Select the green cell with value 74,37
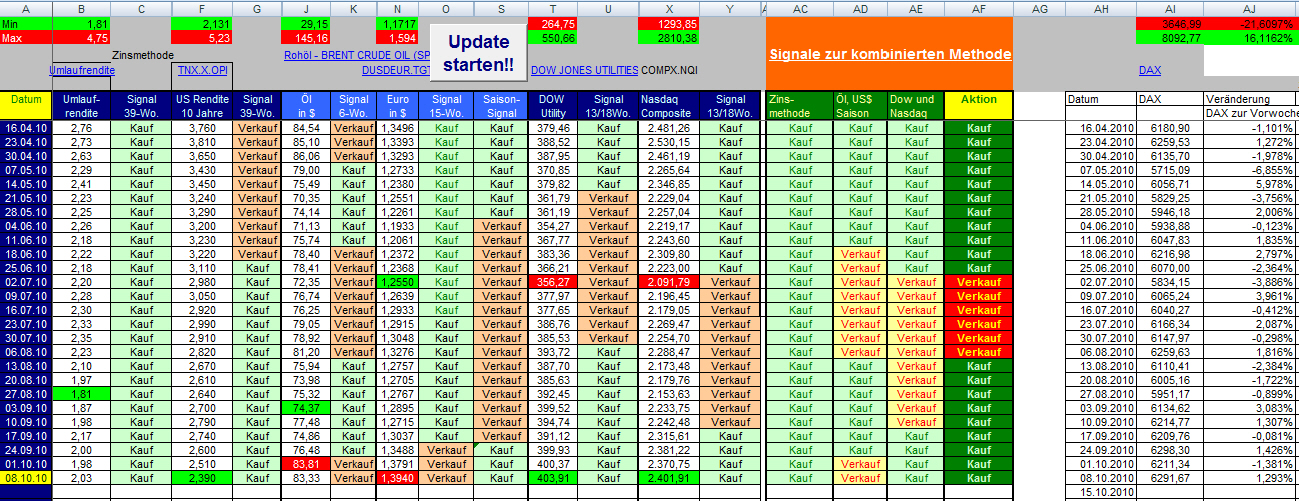Image resolution: width=1299 pixels, height=501 pixels. (307, 408)
